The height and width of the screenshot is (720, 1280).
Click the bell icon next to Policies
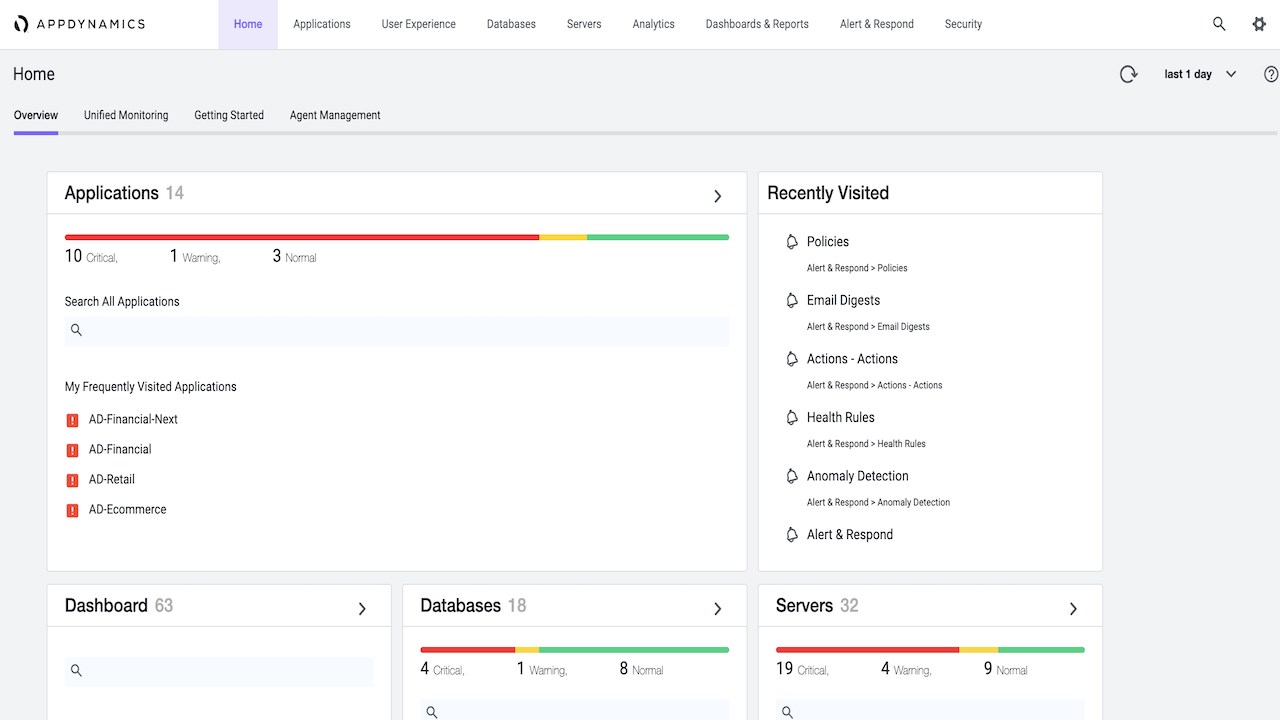tap(792, 242)
